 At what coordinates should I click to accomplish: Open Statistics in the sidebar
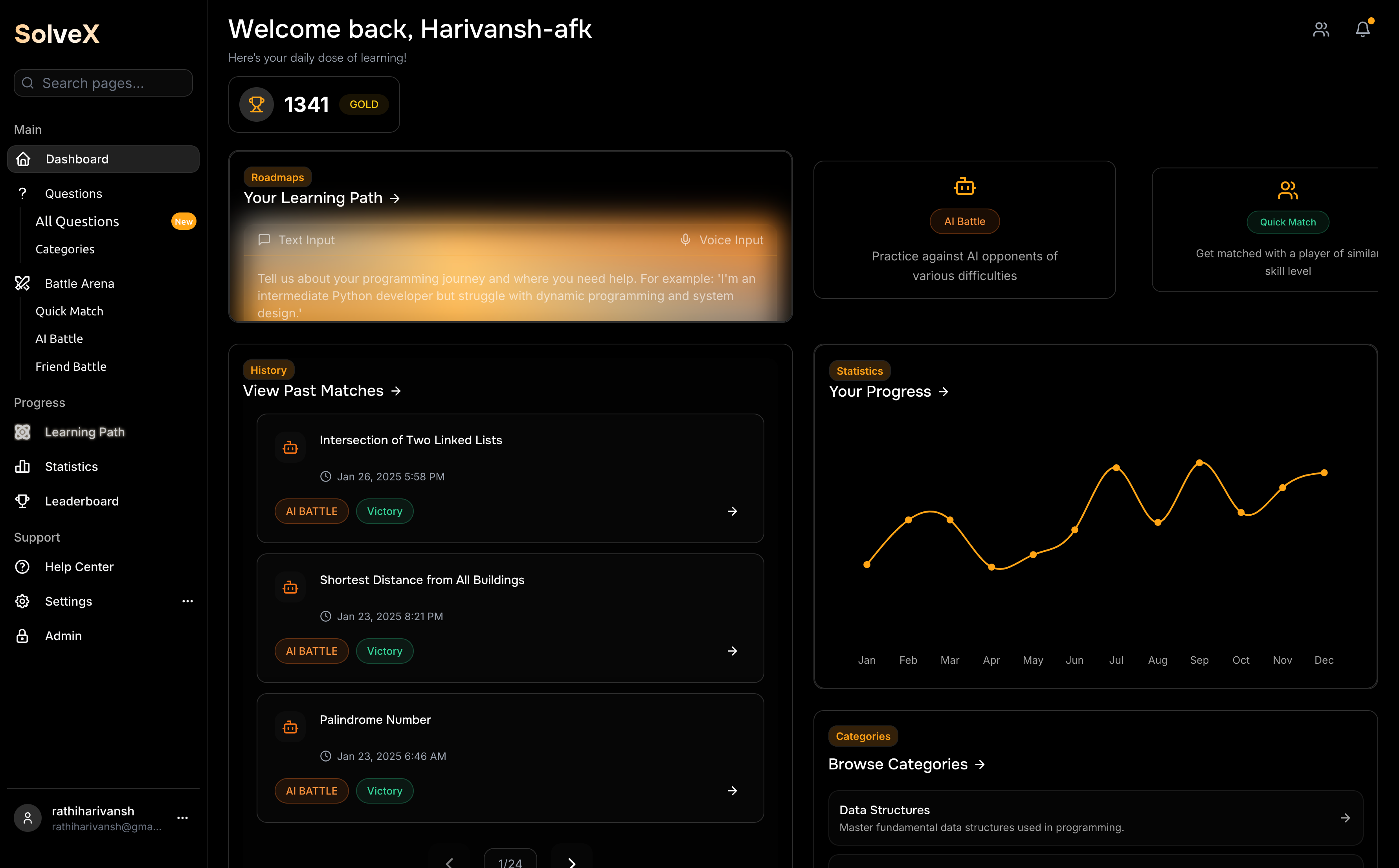click(x=71, y=467)
